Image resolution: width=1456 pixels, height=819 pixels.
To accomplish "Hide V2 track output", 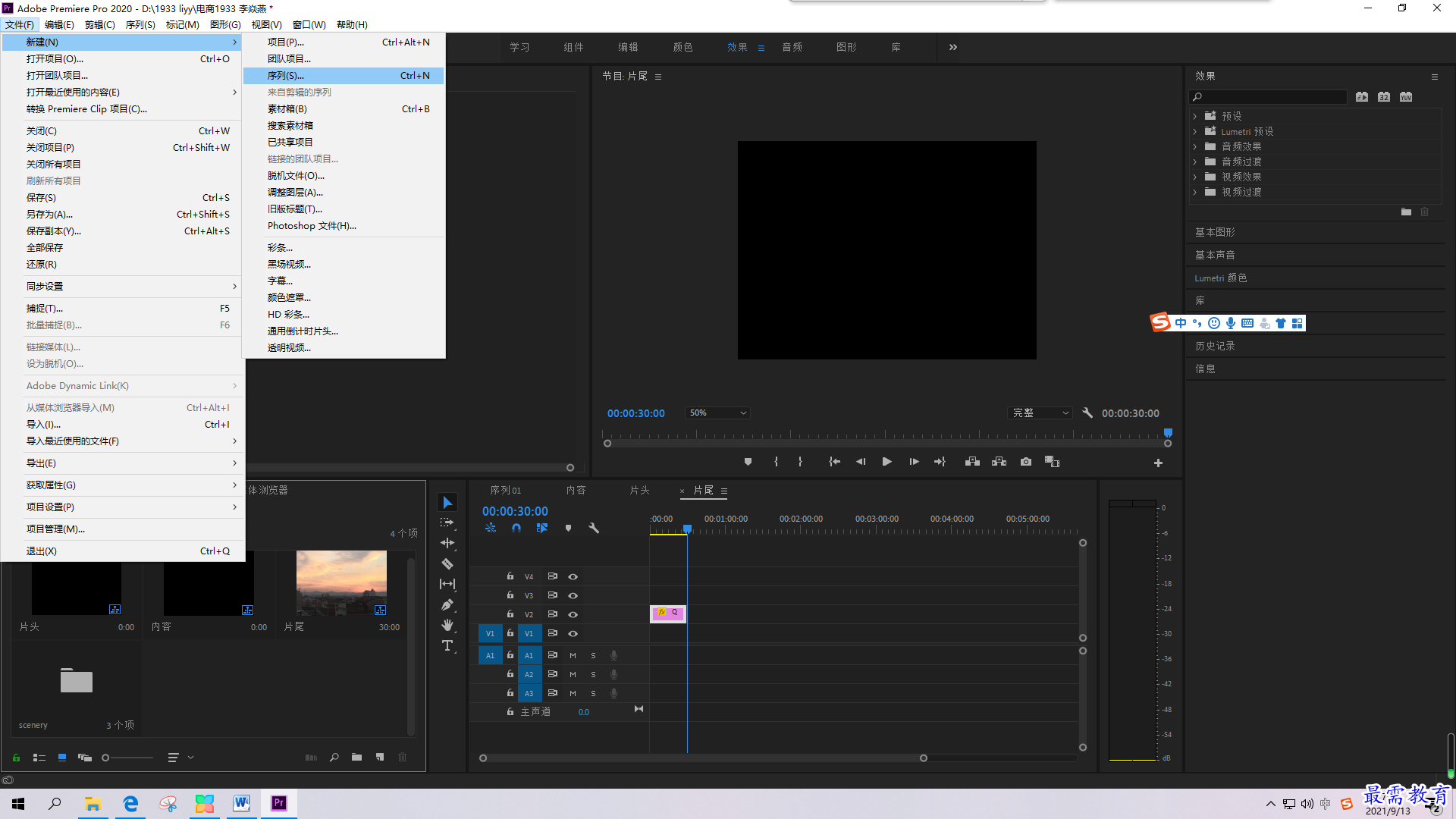I will click(573, 614).
